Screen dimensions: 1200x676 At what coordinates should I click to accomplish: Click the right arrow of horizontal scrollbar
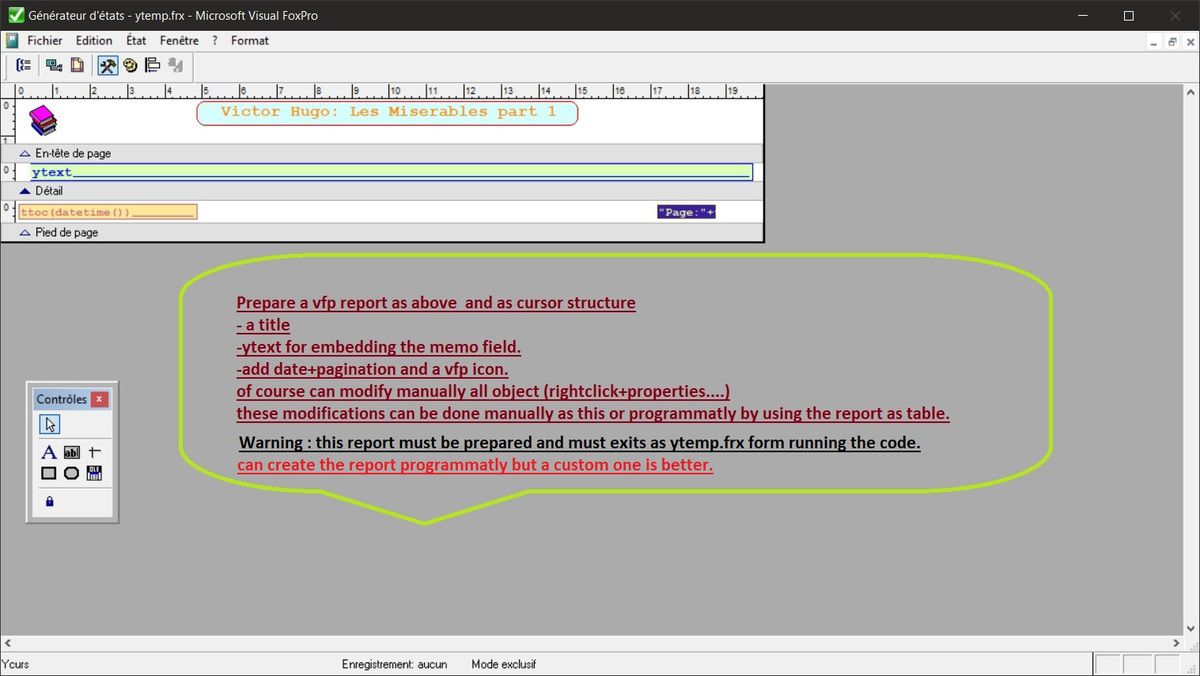pyautogui.click(x=1177, y=643)
